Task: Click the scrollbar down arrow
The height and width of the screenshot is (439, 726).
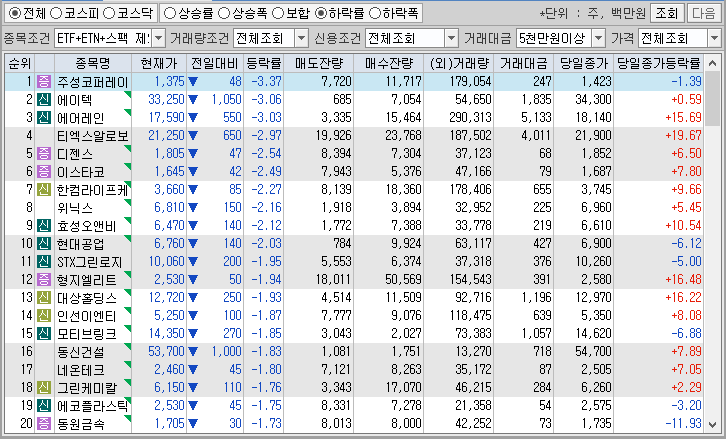Action: click(712, 424)
